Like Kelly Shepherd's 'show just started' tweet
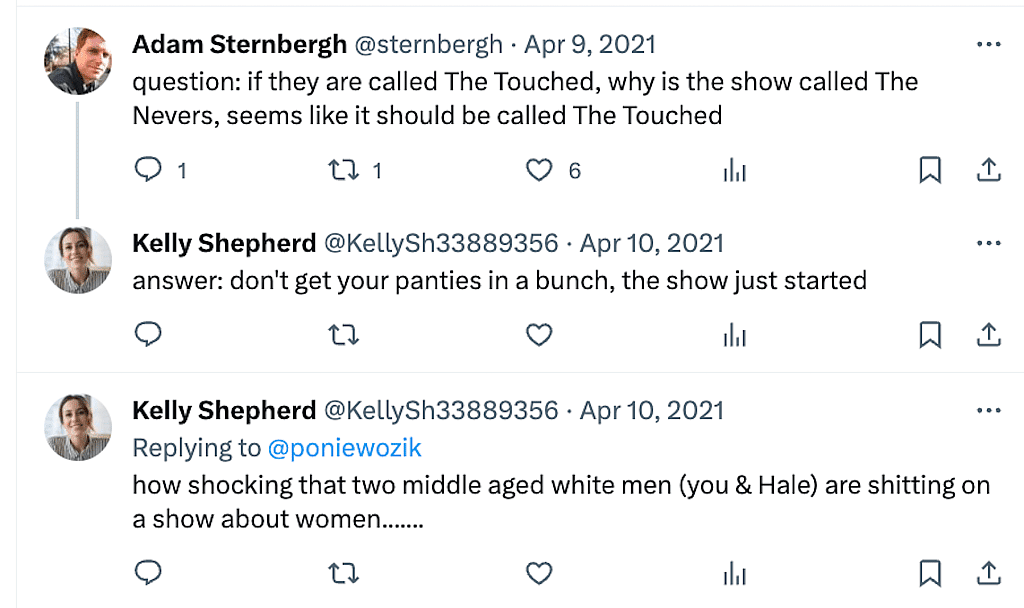 [539, 335]
